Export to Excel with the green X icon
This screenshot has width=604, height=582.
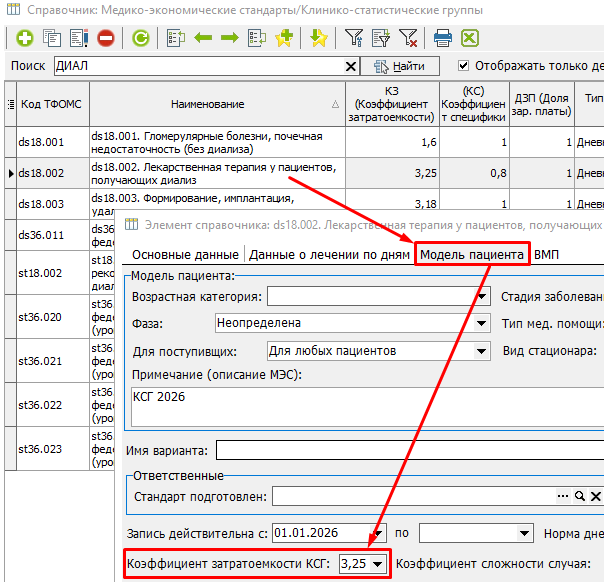pyautogui.click(x=470, y=38)
